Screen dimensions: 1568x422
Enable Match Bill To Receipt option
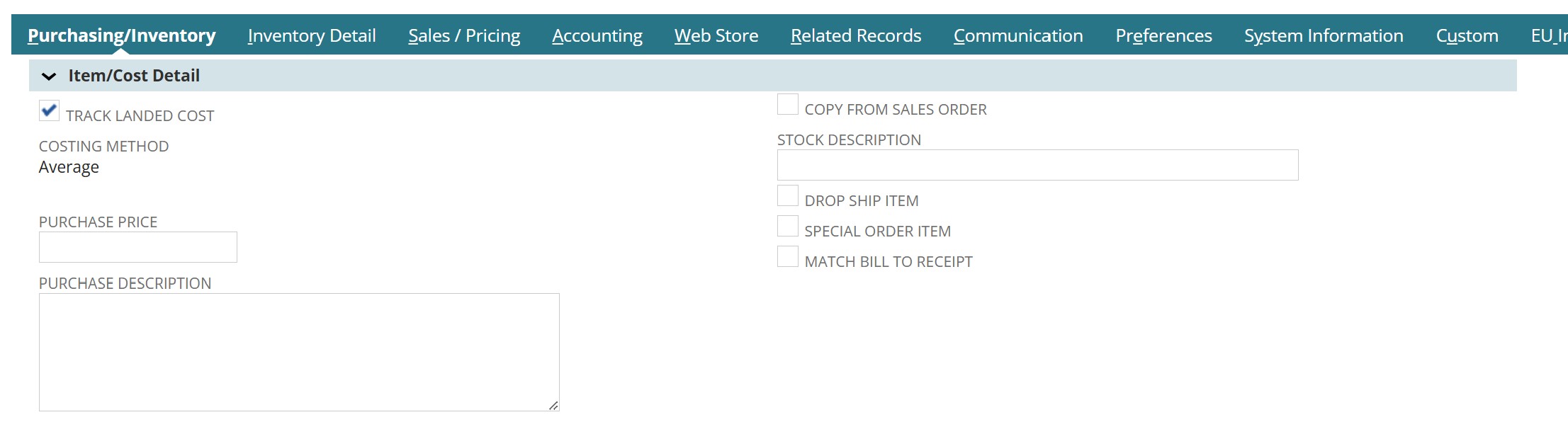point(787,256)
